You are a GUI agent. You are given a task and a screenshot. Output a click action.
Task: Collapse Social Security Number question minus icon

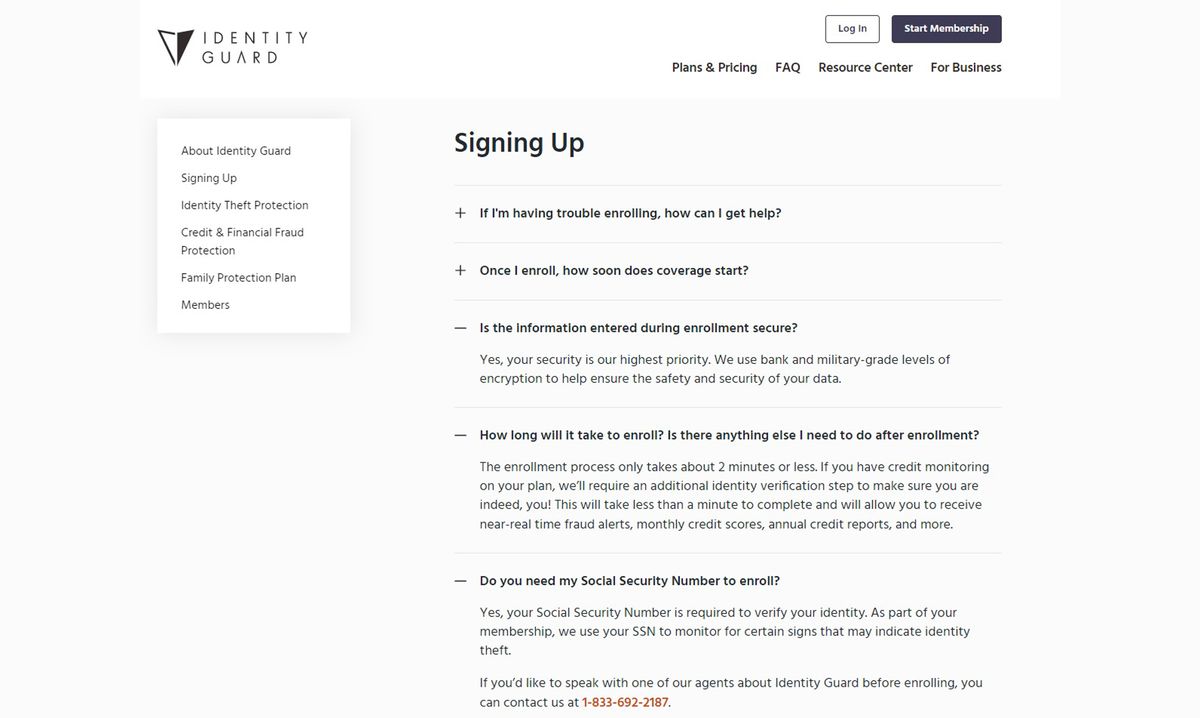click(x=460, y=581)
